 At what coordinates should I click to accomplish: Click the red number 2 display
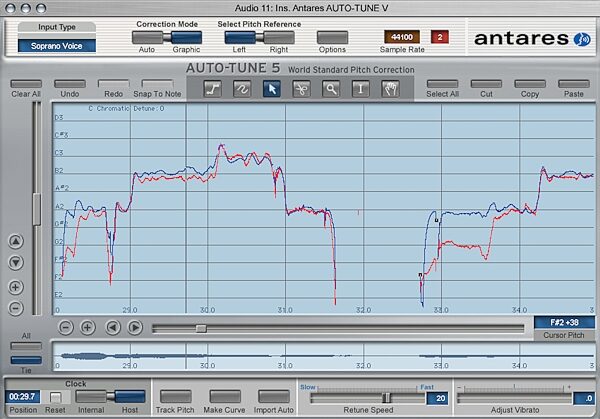pos(440,37)
